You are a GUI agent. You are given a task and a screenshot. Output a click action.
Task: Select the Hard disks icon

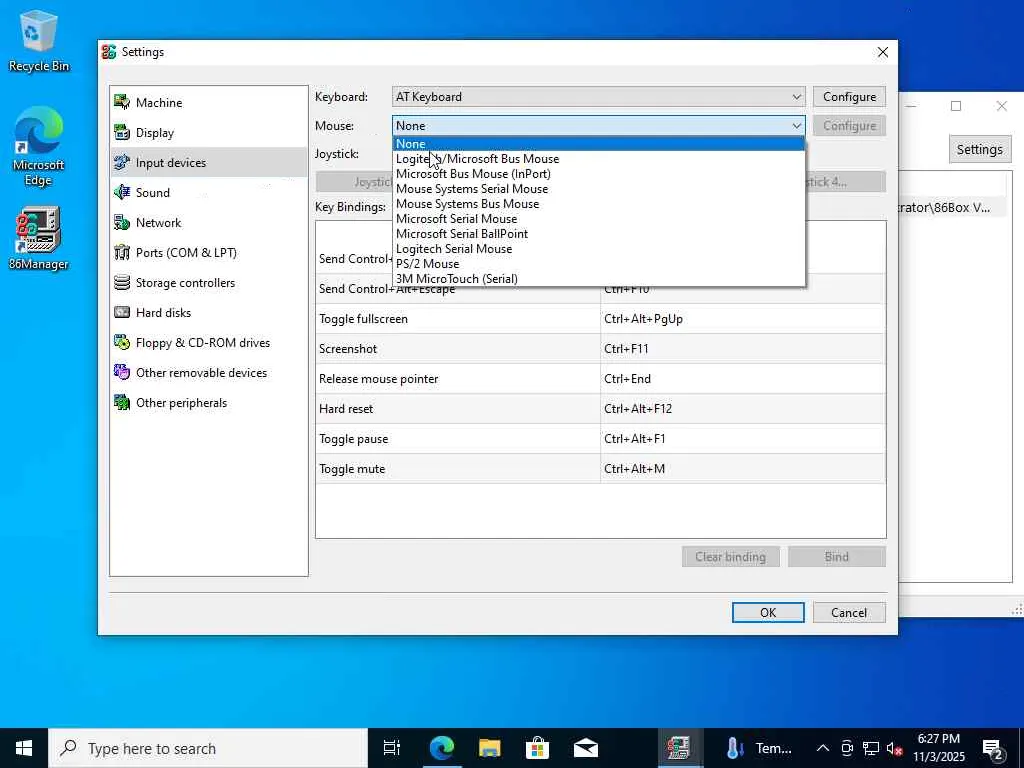click(122, 313)
